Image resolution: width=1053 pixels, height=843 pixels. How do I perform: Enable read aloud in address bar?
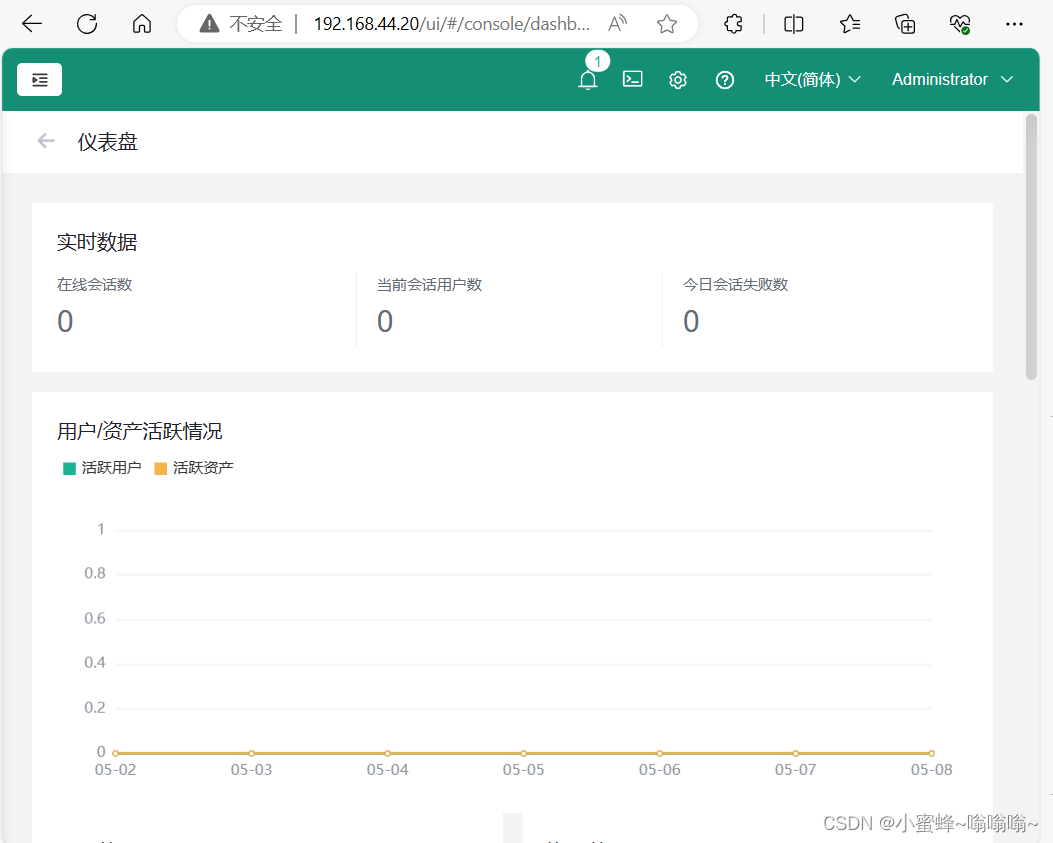(x=617, y=24)
